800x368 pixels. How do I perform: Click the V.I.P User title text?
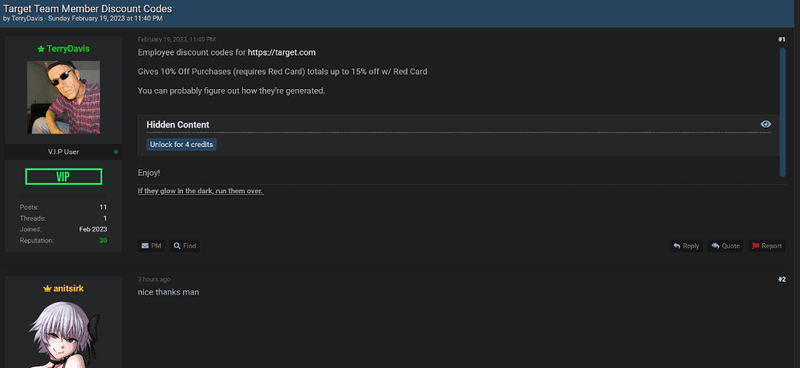[x=63, y=152]
